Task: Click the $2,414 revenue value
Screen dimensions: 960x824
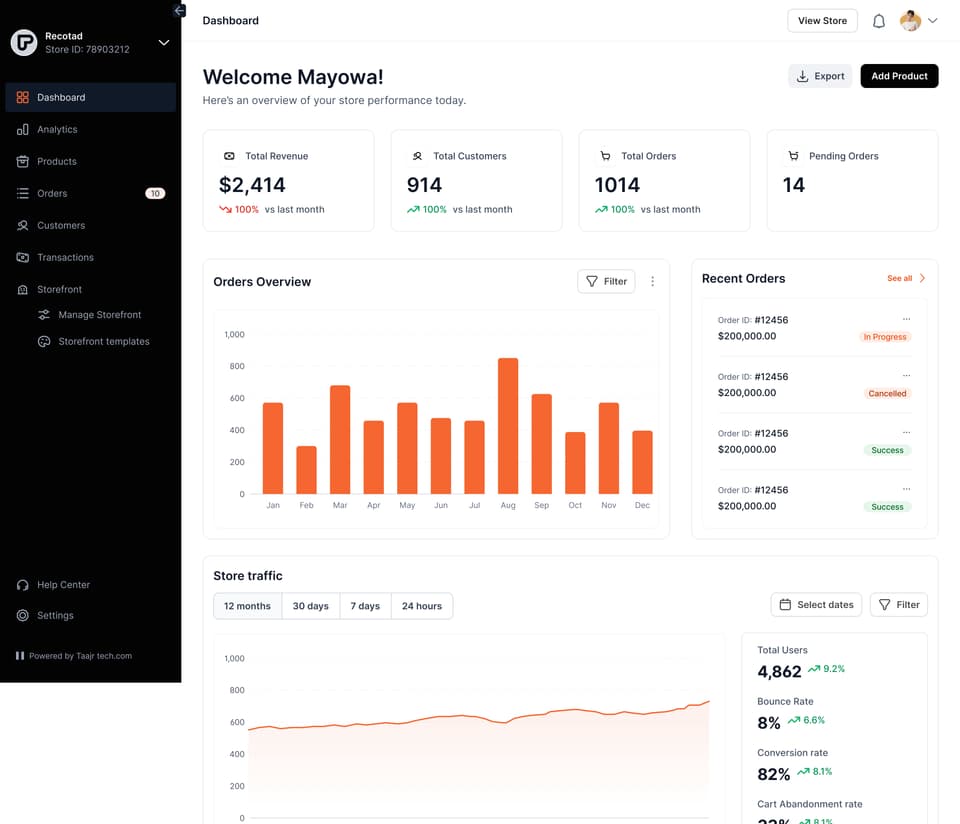Action: pyautogui.click(x=252, y=185)
